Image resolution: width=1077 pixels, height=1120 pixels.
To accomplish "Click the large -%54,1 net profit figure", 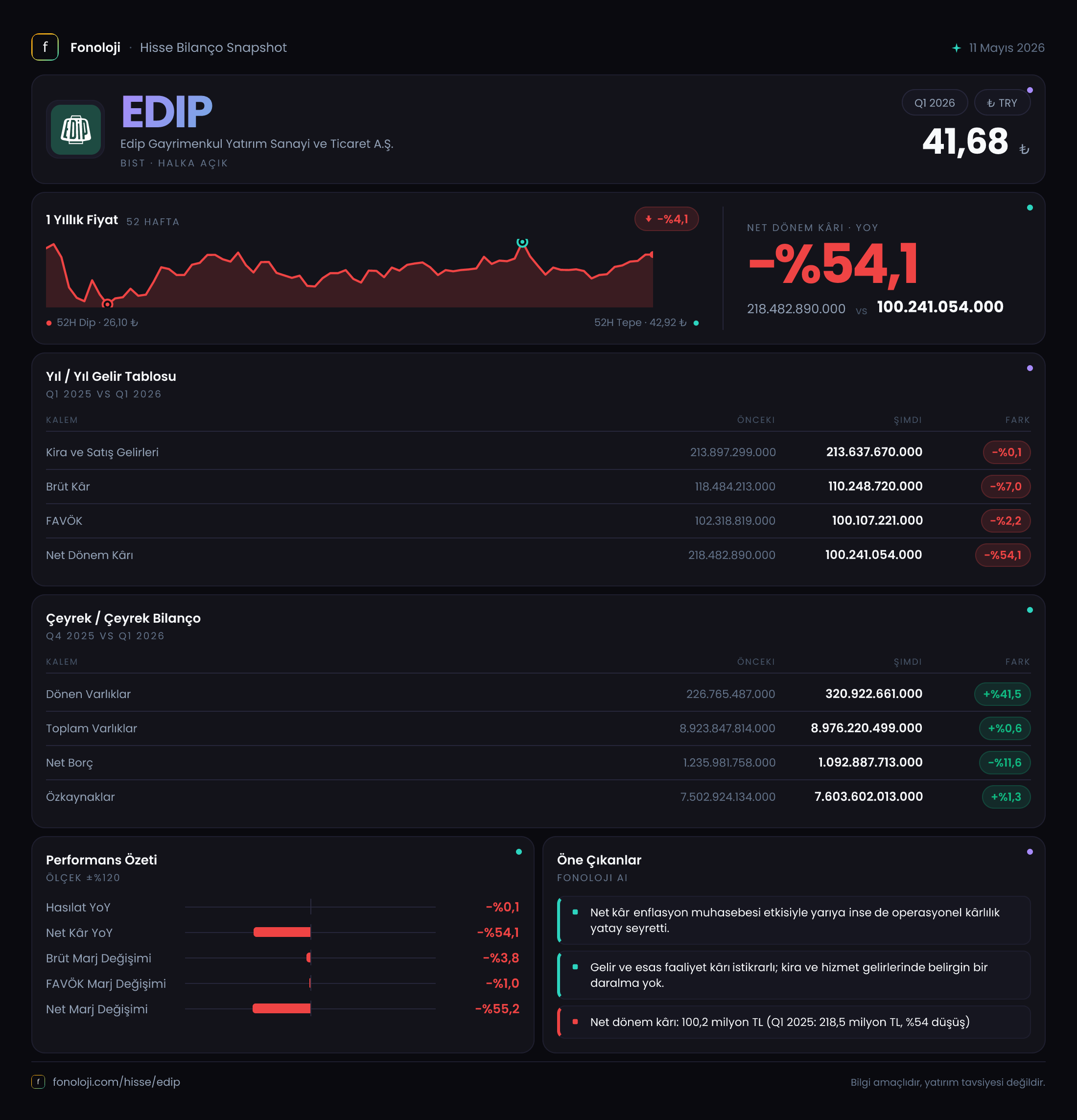I will [833, 263].
